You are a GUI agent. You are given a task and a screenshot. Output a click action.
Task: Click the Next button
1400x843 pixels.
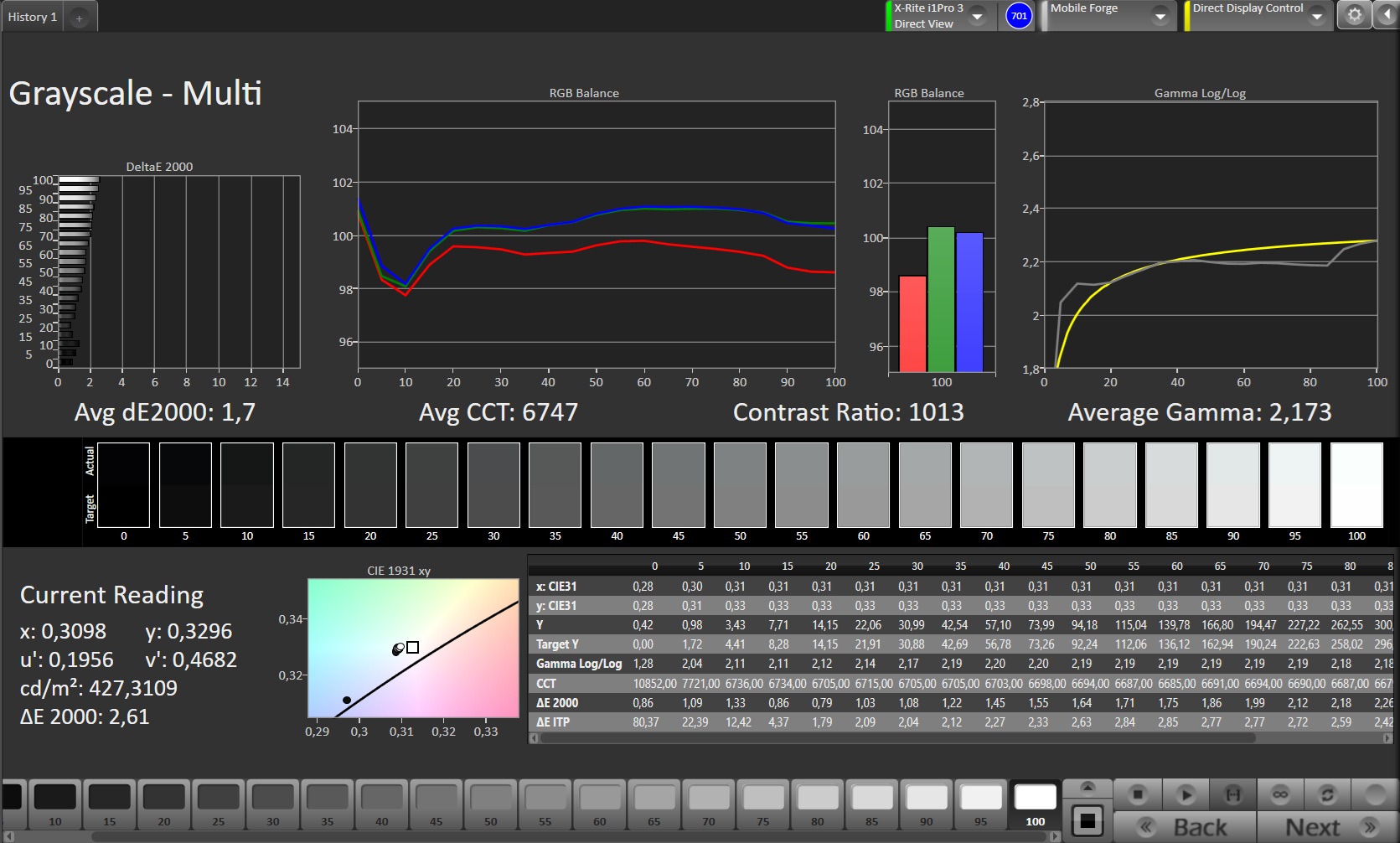(x=1327, y=827)
